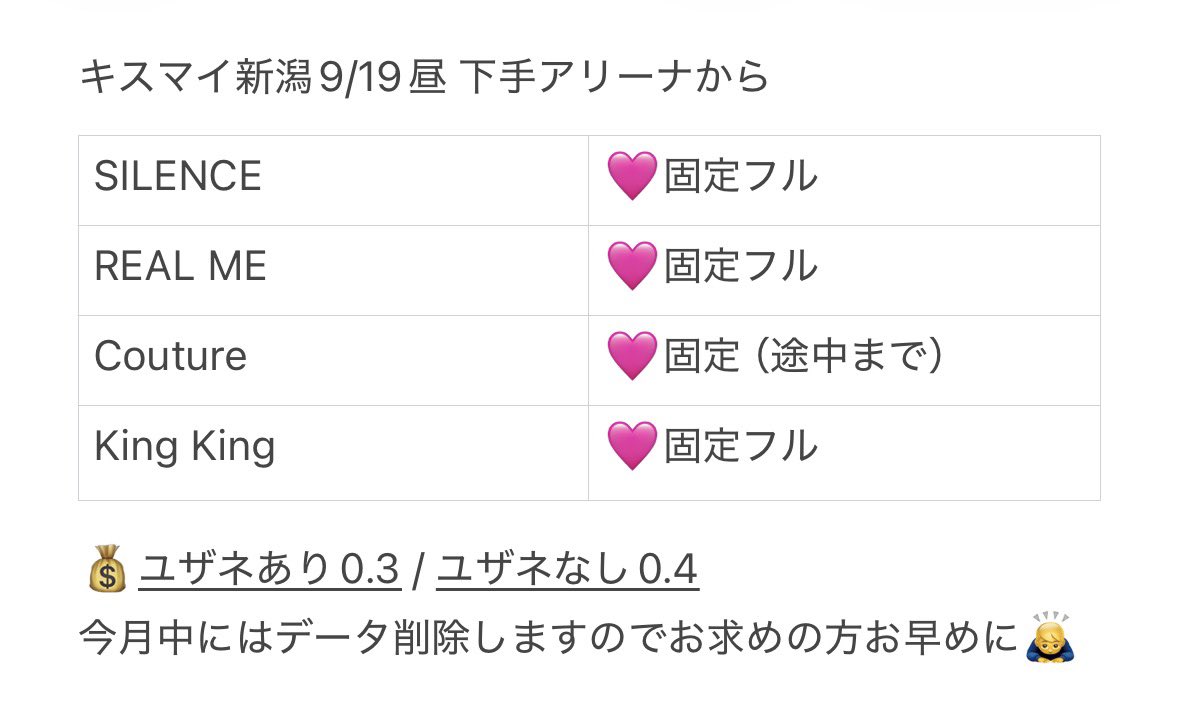Select the REAL ME table cell
The width and height of the screenshot is (1179, 723).
point(333,271)
